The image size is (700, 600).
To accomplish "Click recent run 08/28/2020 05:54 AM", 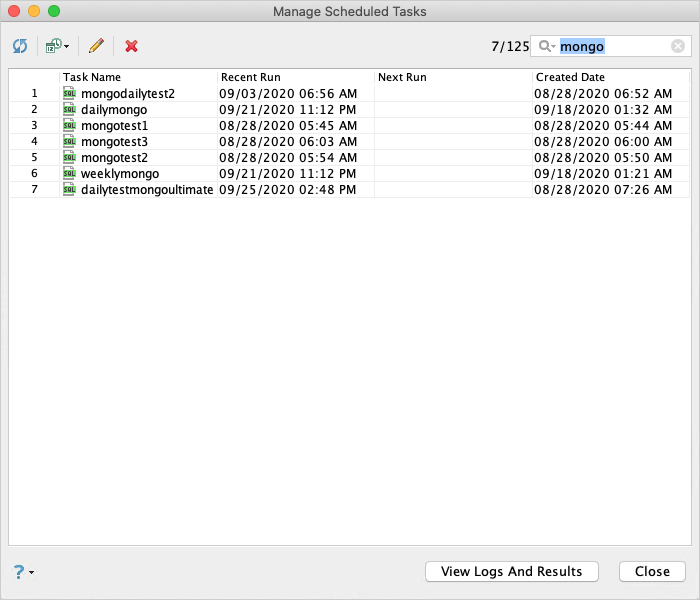I will pos(288,158).
